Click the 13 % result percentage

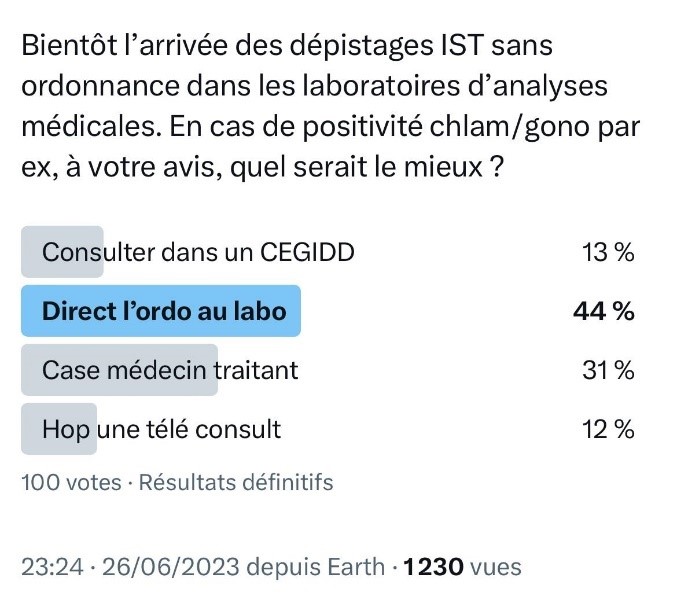pos(607,252)
